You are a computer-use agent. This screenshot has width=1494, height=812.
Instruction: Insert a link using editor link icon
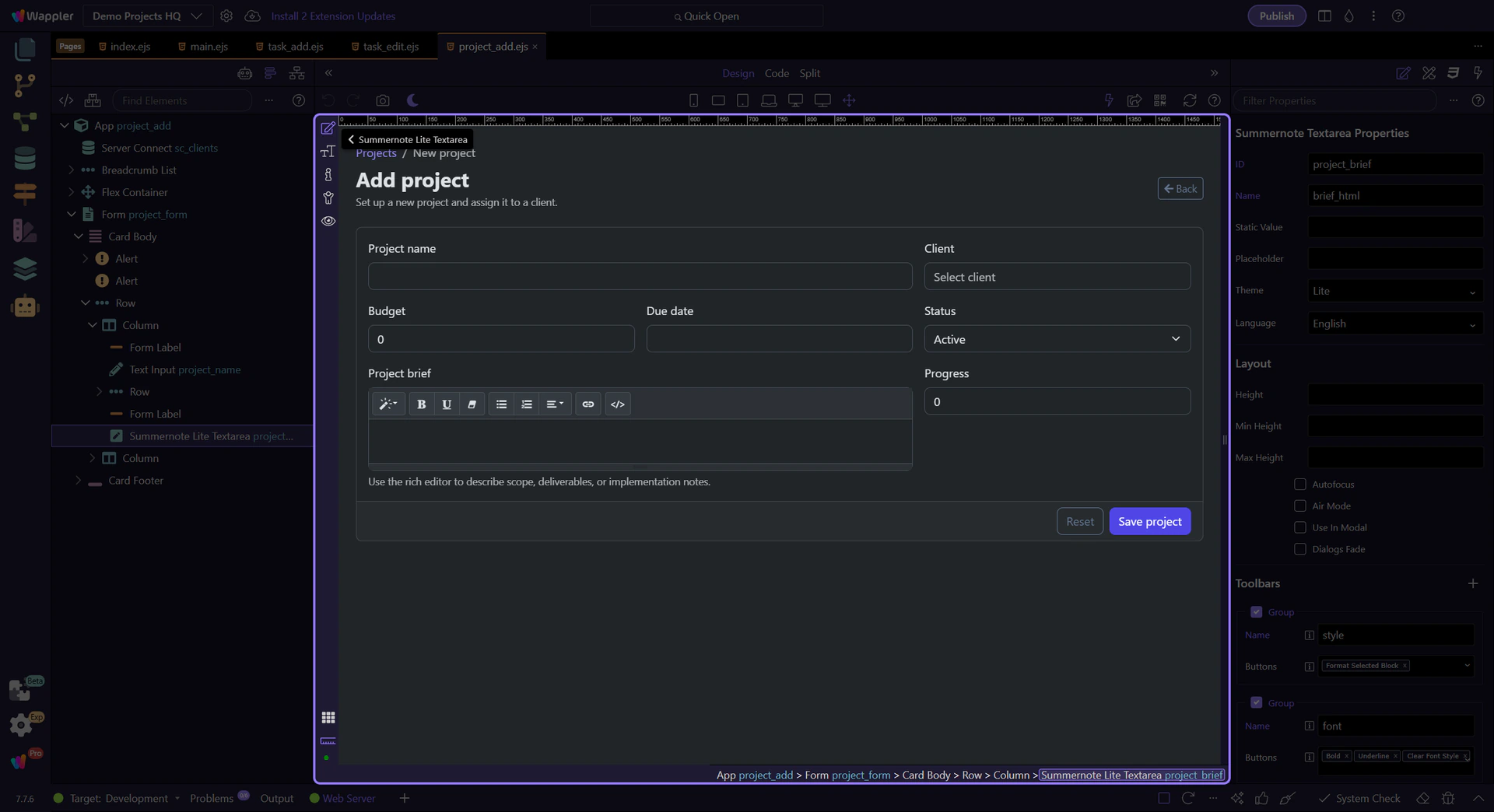pyautogui.click(x=588, y=404)
